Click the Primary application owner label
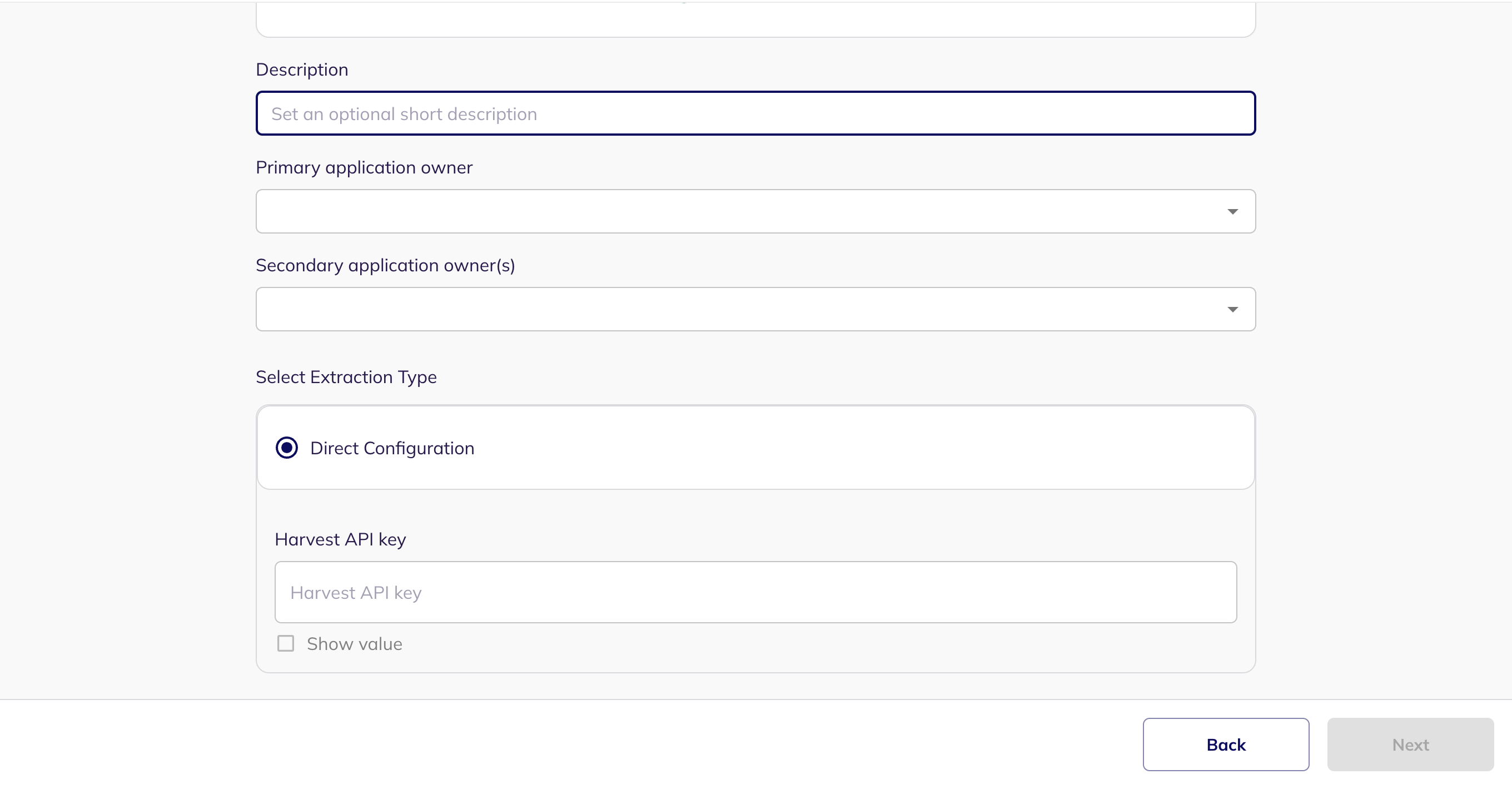The image size is (1512, 789). click(x=364, y=167)
